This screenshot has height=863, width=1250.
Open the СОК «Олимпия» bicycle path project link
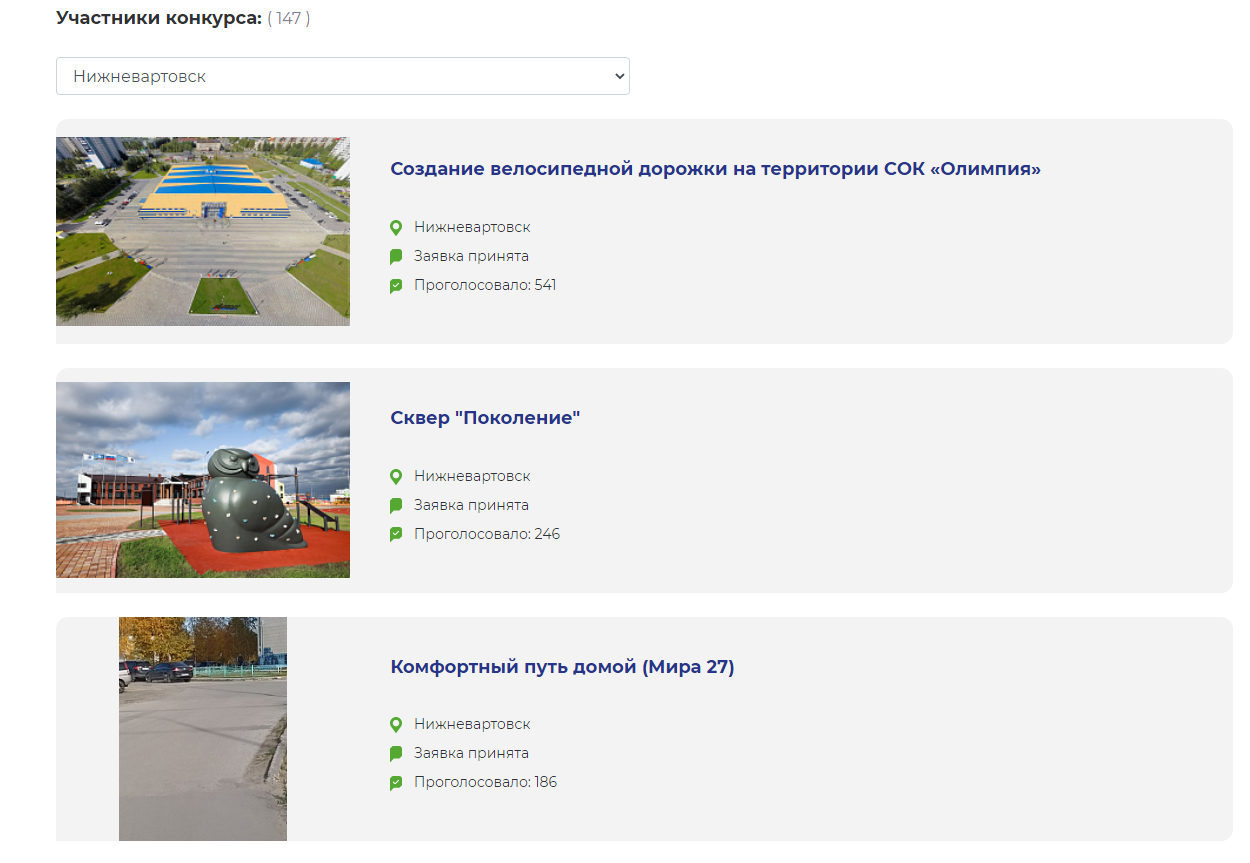716,169
